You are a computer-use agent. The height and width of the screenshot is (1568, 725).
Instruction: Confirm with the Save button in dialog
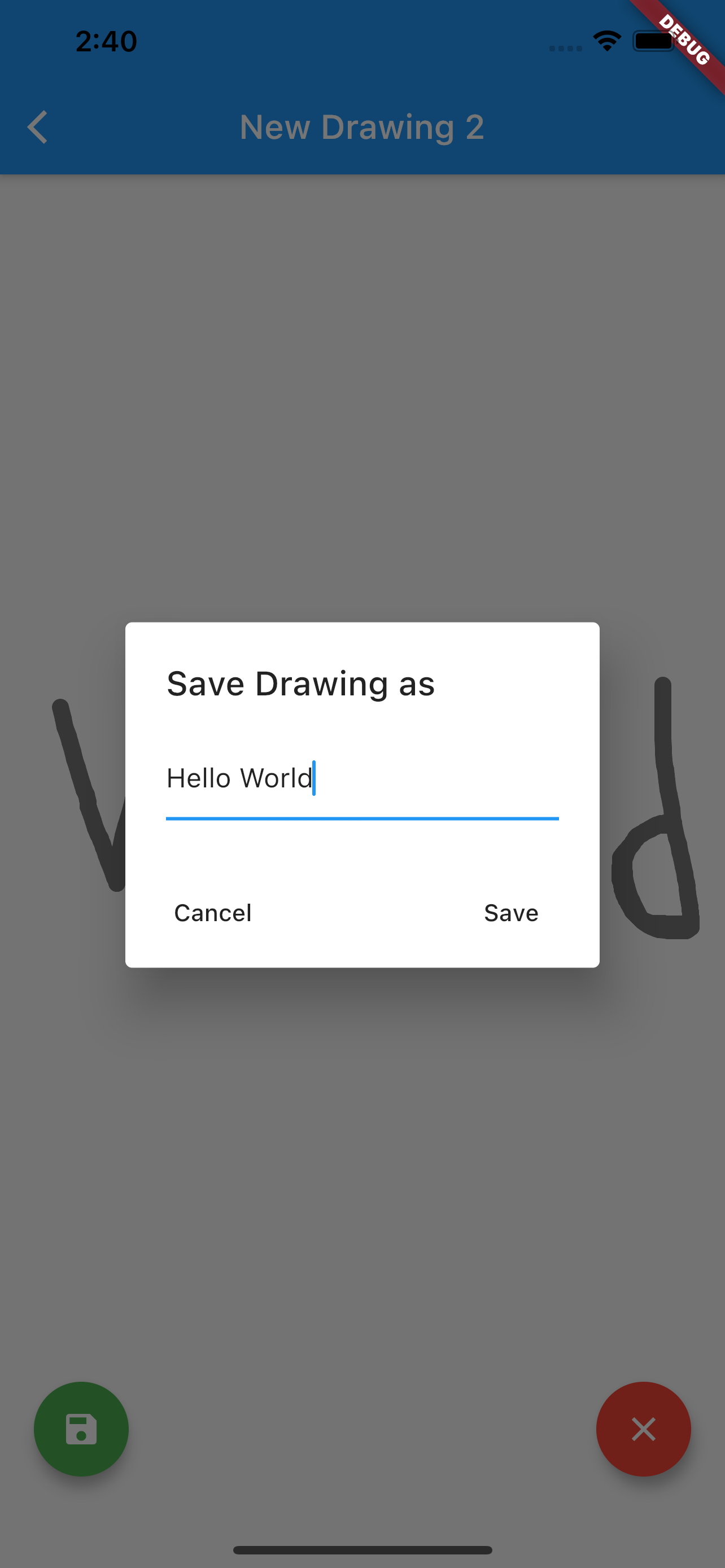coord(512,913)
